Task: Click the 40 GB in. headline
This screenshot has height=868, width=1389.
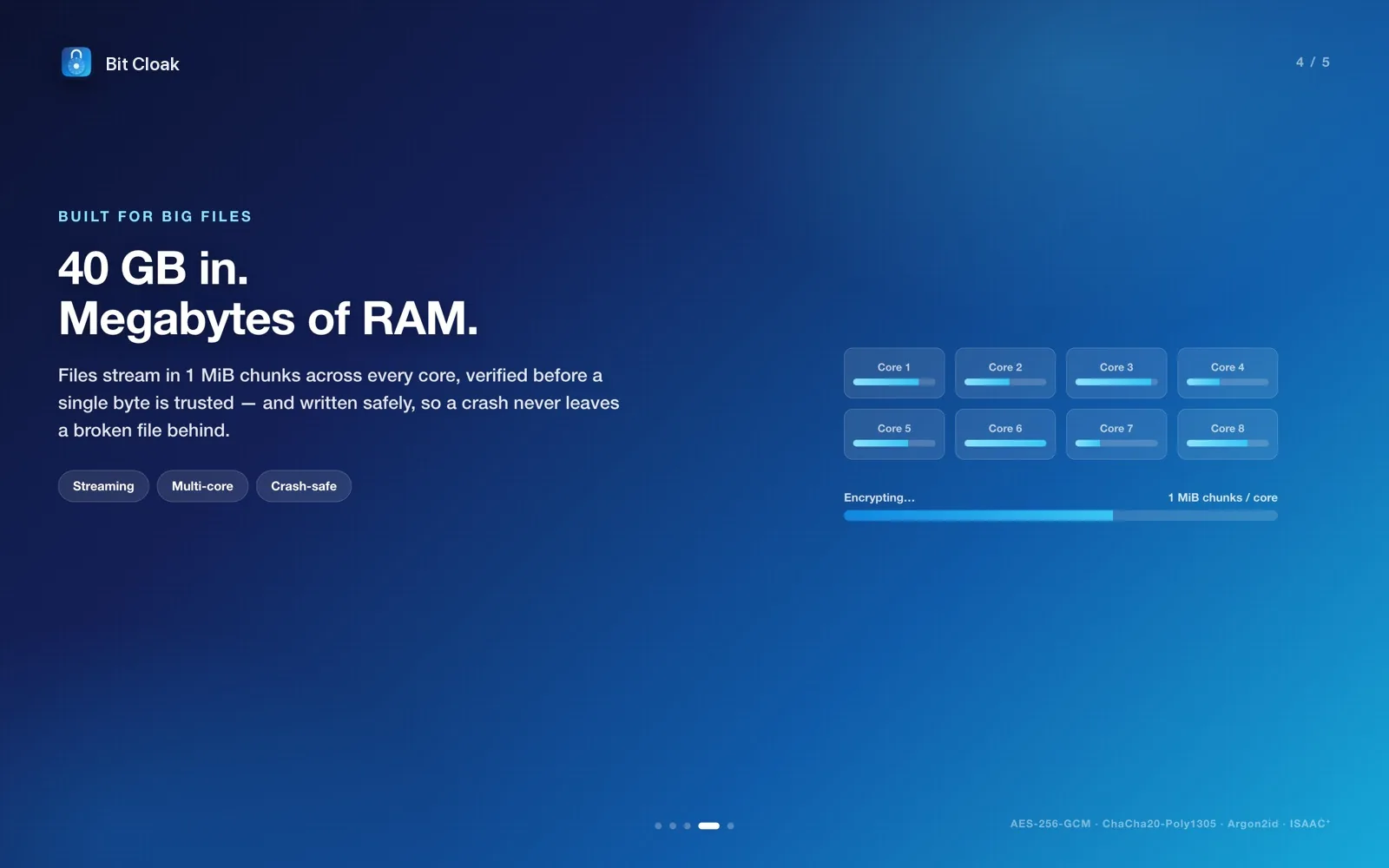Action: 154,268
